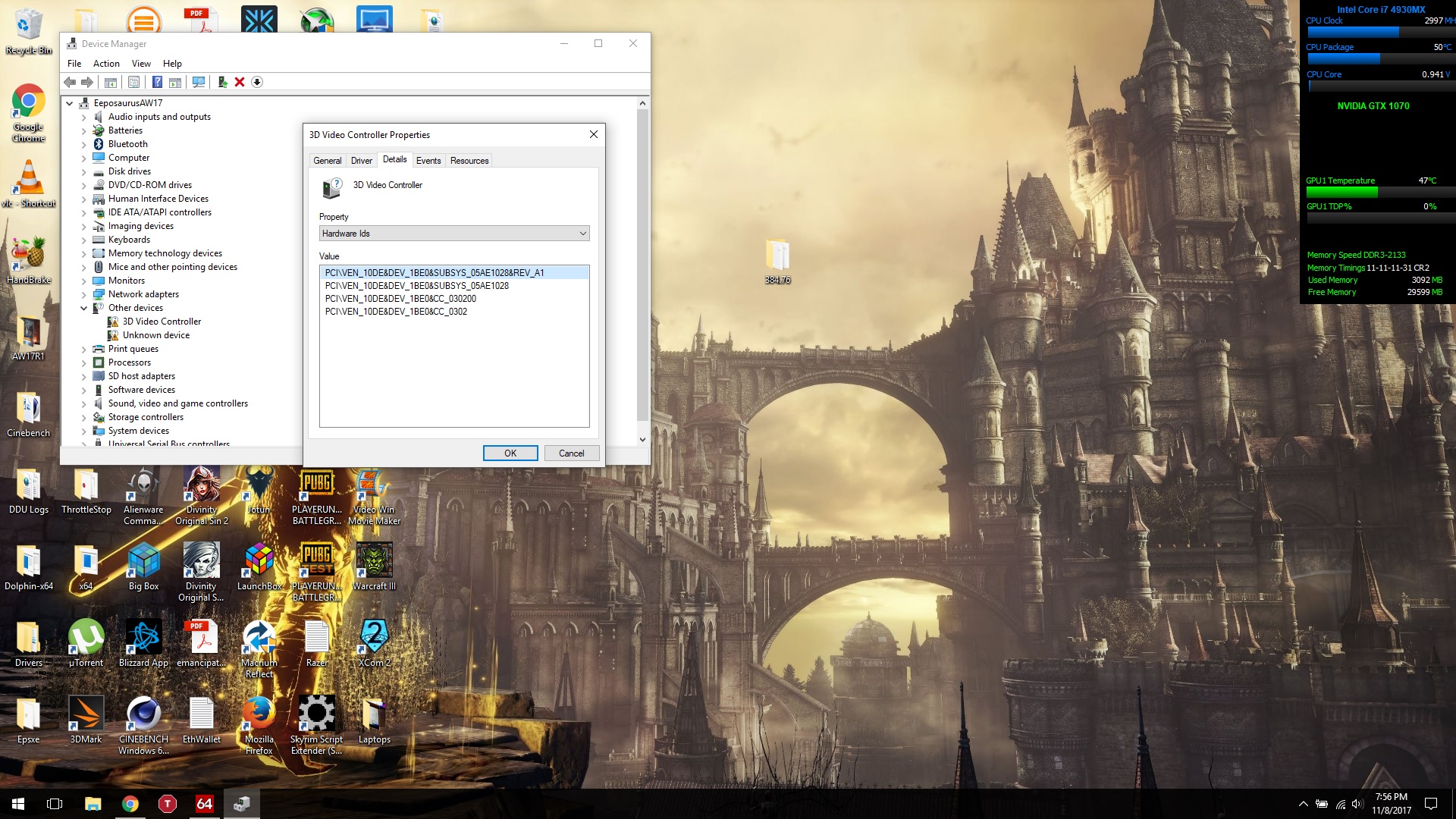This screenshot has height=819, width=1456.
Task: Open the View menu in Device Manager
Action: click(141, 64)
